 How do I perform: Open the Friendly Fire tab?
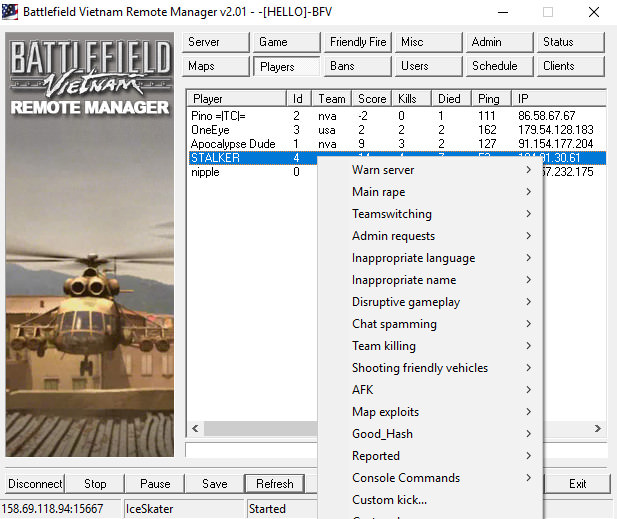click(357, 42)
